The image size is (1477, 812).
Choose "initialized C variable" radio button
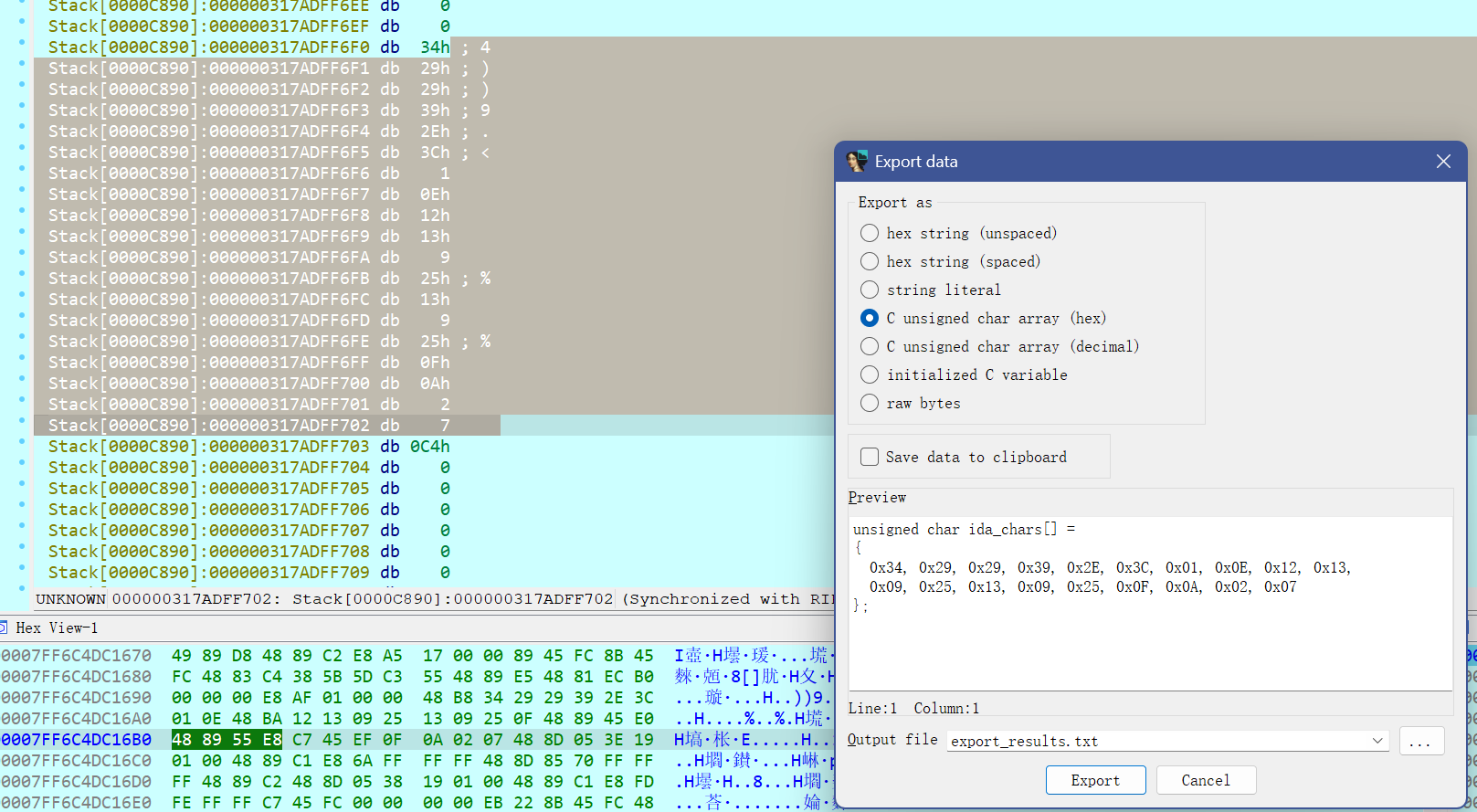(x=870, y=374)
